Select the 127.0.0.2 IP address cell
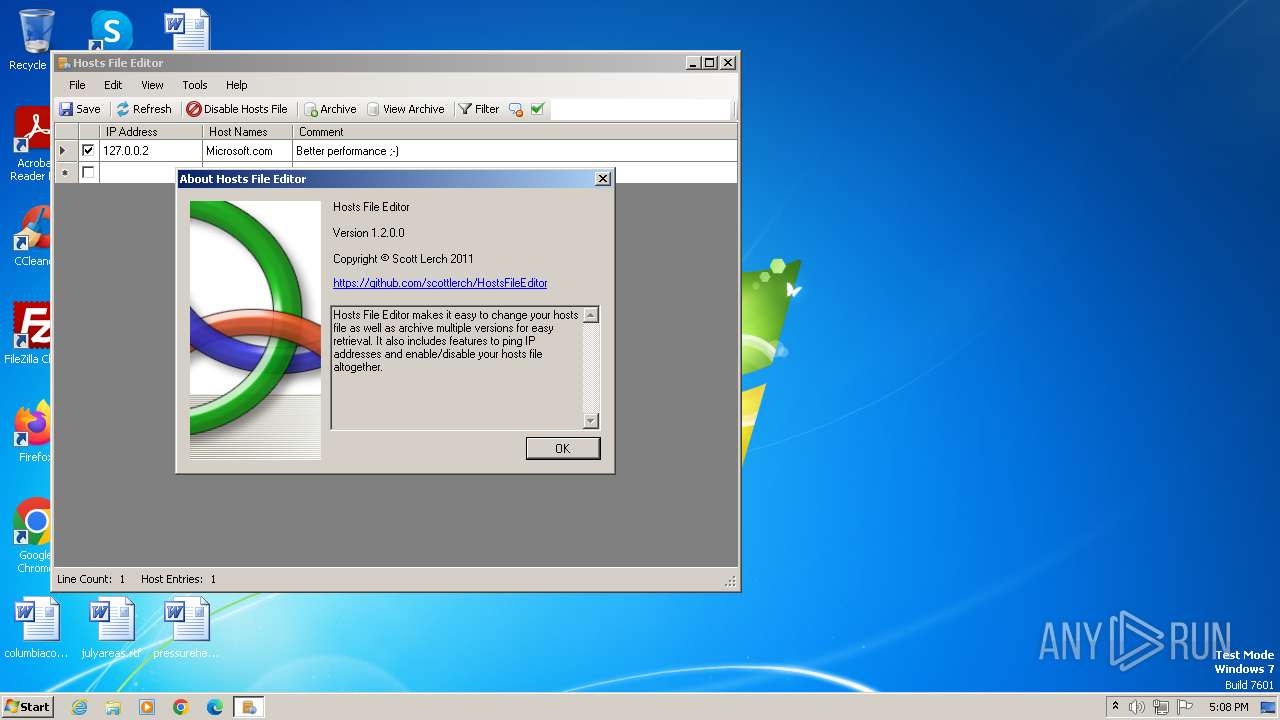This screenshot has width=1280, height=720. 151,151
